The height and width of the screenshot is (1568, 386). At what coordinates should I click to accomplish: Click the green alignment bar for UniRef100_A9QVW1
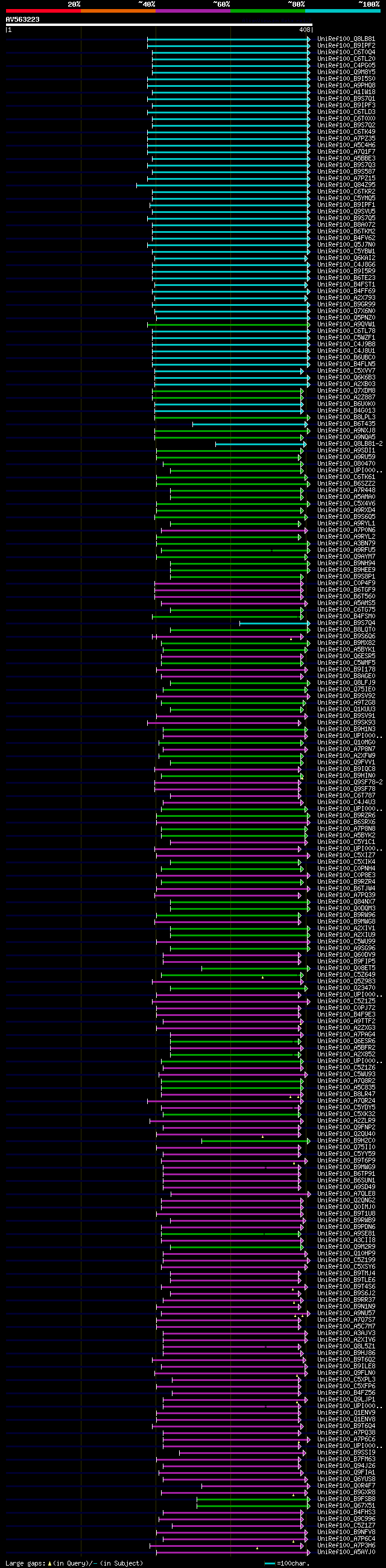click(229, 325)
